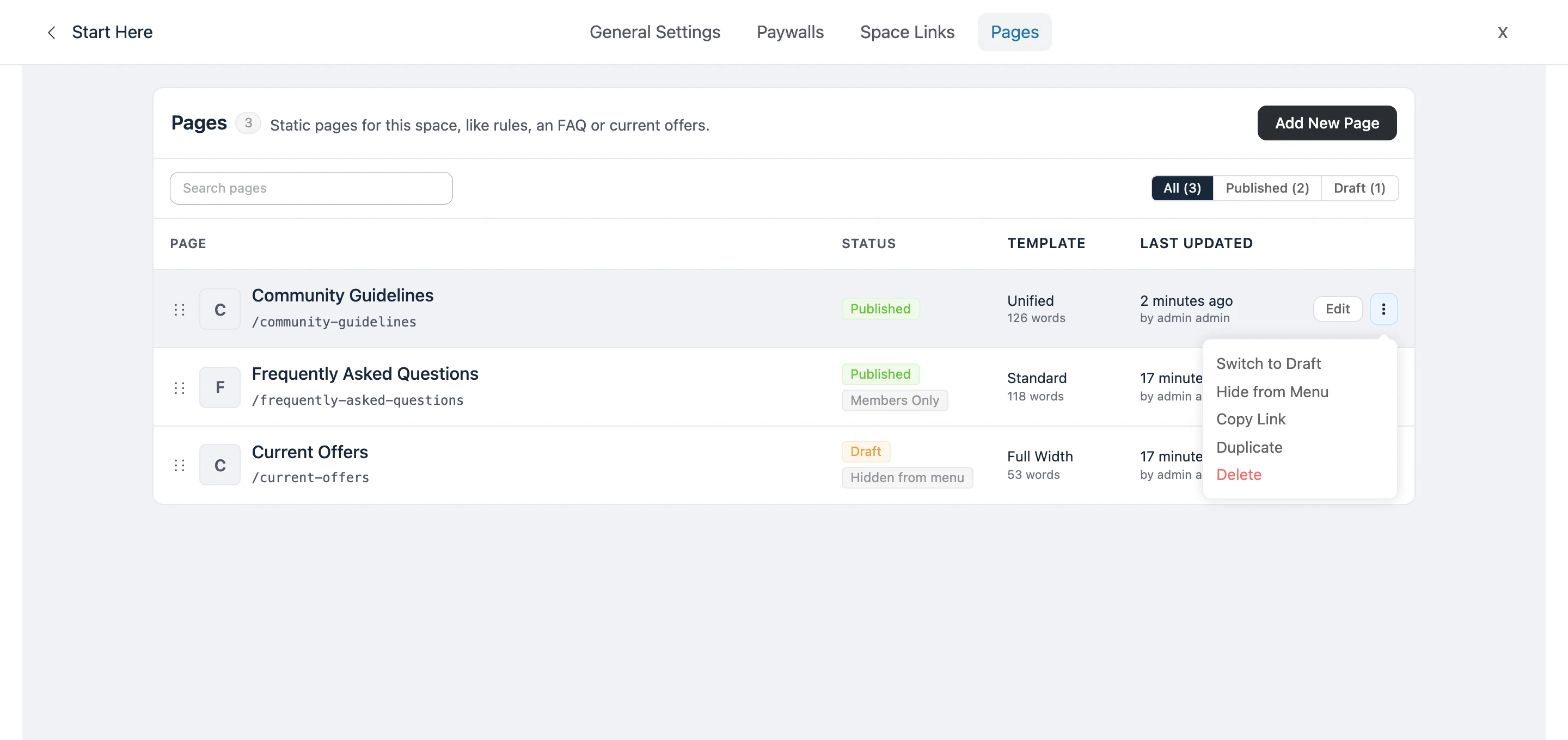Click the pages count badge showing 3
This screenshot has width=1568, height=740.
(x=248, y=123)
